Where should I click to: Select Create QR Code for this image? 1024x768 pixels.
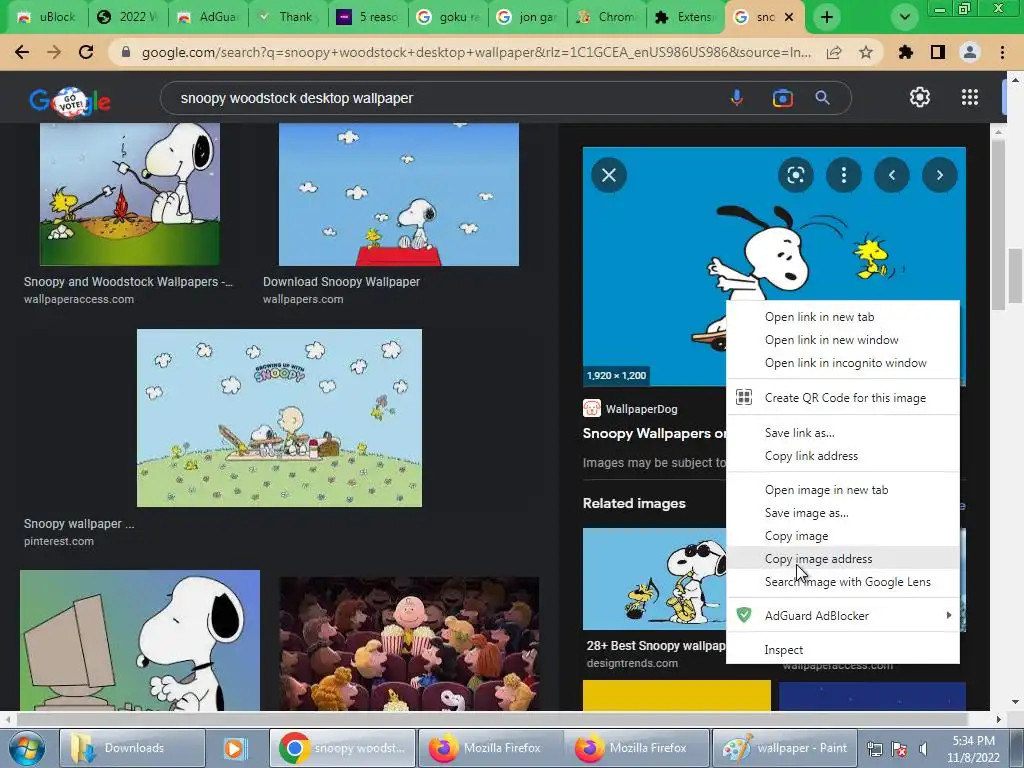click(x=843, y=398)
